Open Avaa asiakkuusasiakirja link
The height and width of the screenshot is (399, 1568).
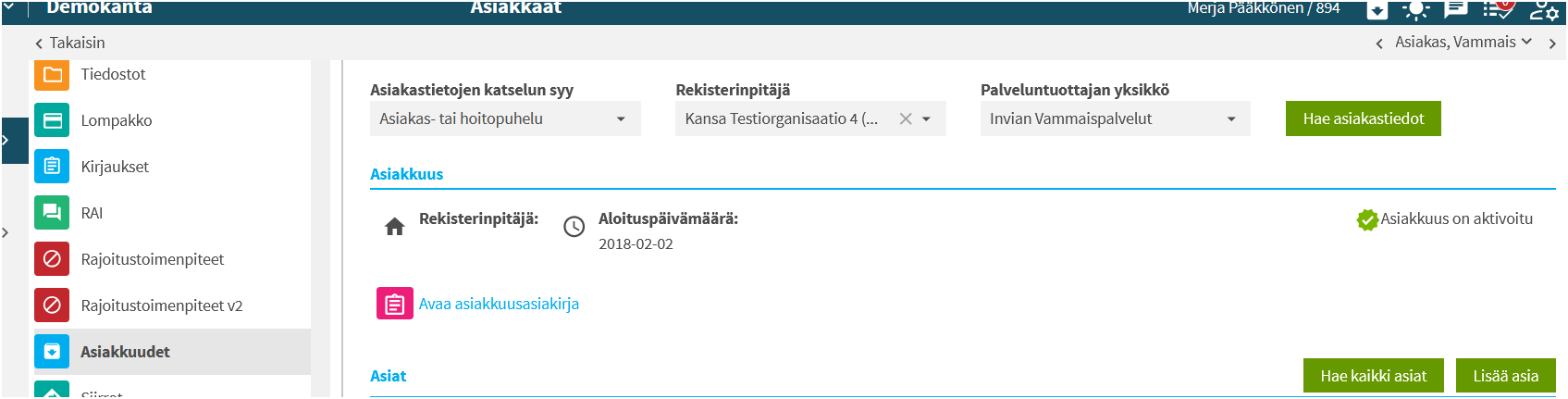pos(499,304)
